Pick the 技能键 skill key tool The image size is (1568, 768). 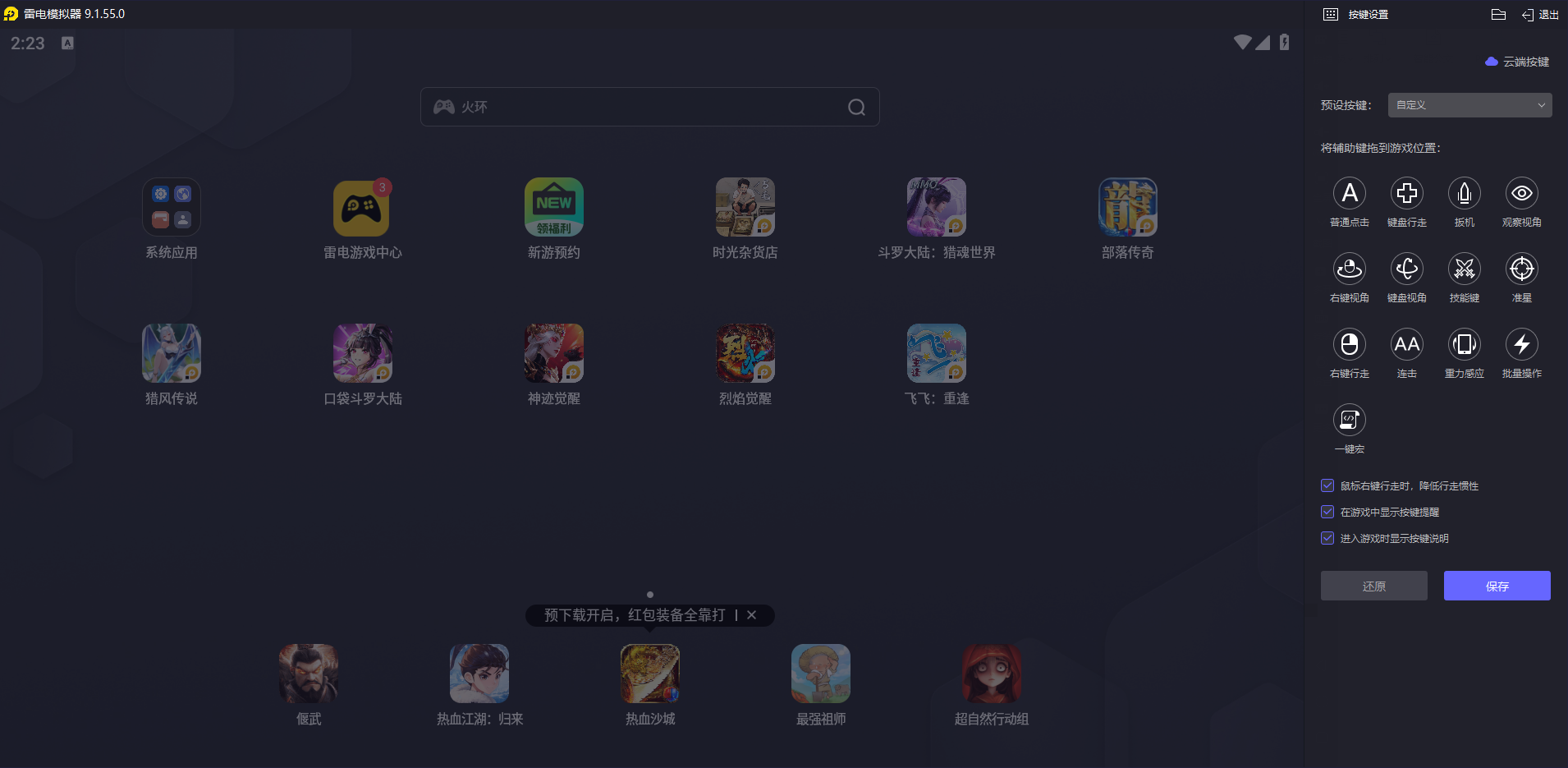1464,269
